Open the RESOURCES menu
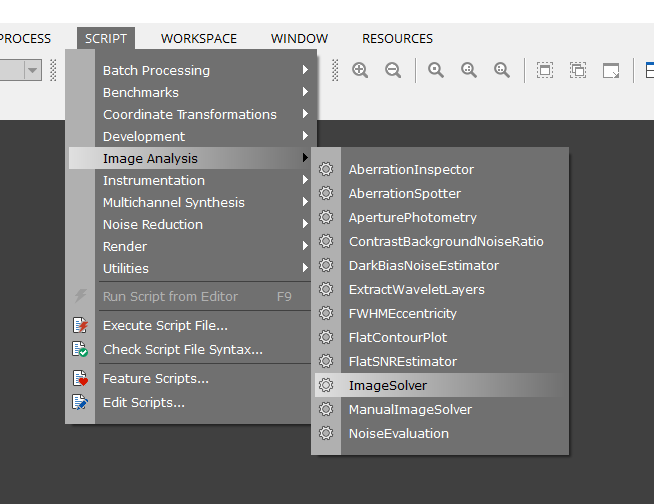 (397, 39)
